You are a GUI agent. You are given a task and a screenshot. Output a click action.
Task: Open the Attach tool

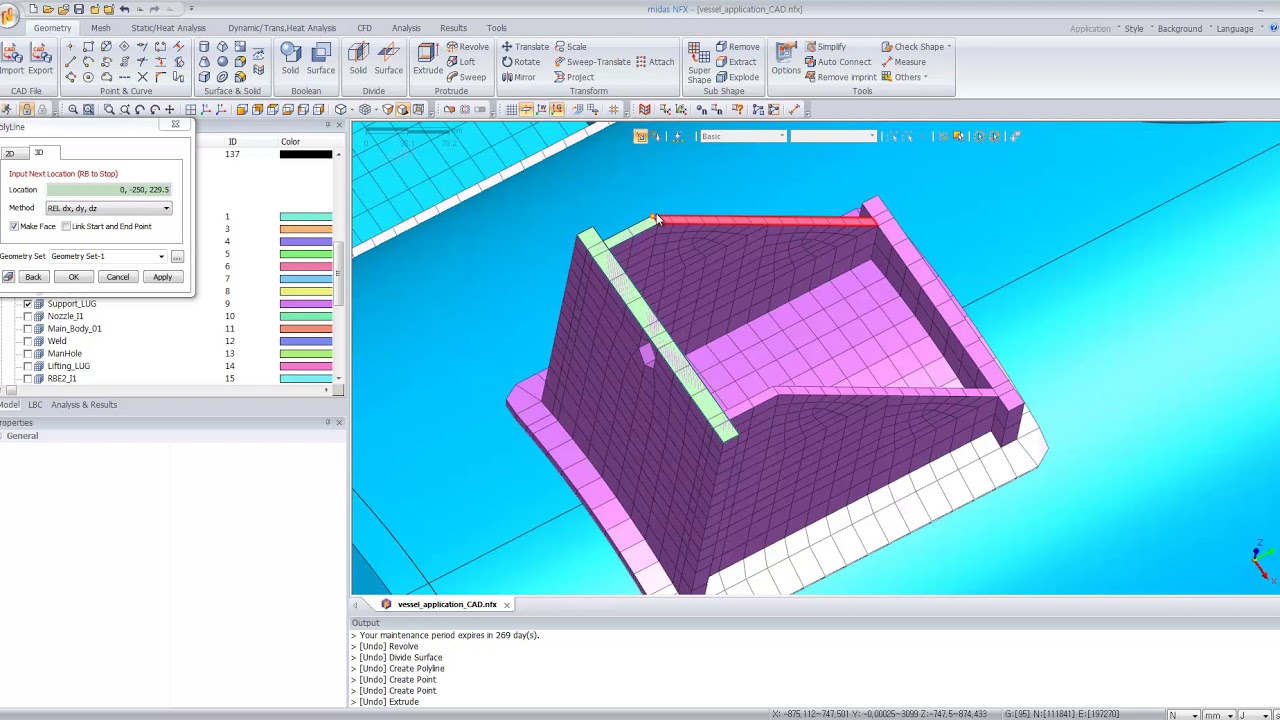pos(655,62)
